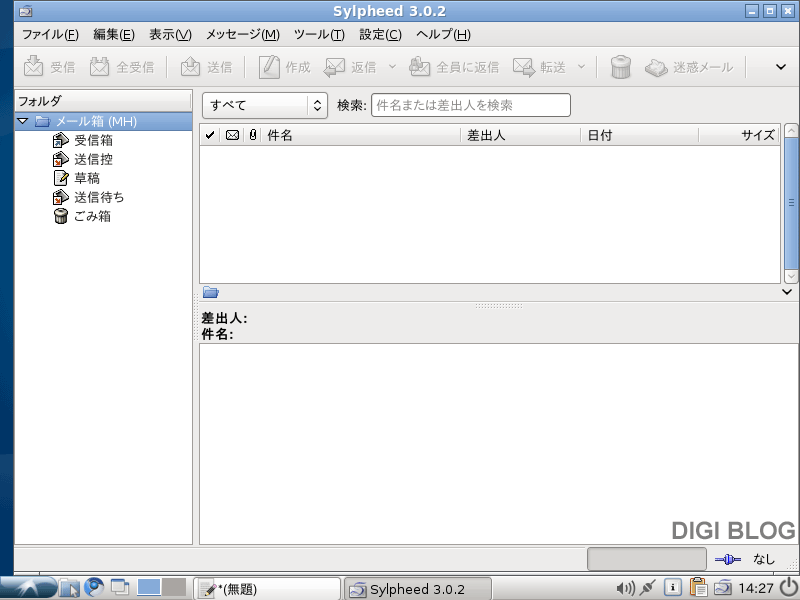Click the message list vertical scrollbar thumb
Image resolution: width=800 pixels, height=600 pixels.
coord(791,203)
